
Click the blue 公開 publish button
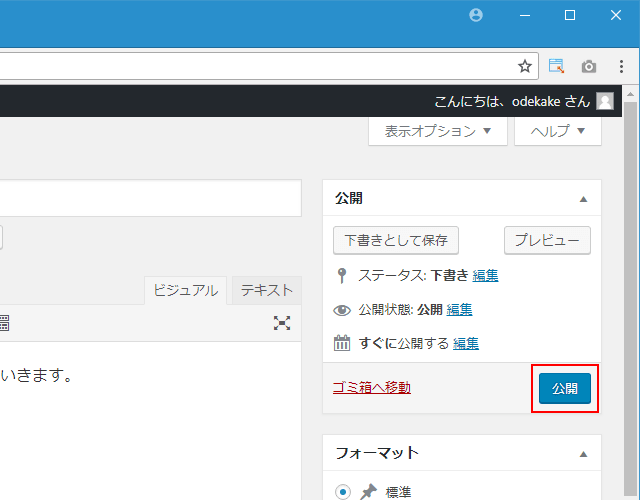click(565, 389)
